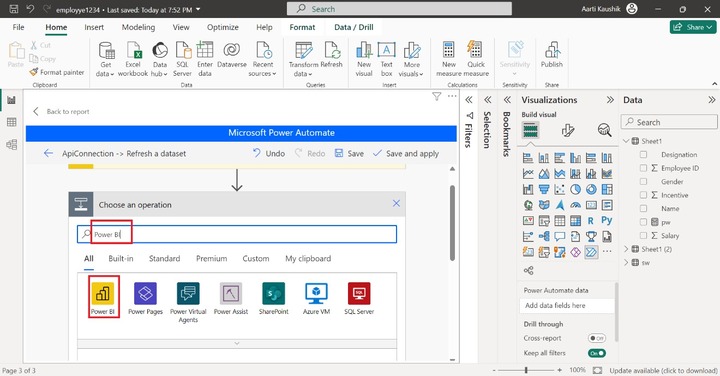Screen dimensions: 720x376
Task: Check the Incentive field
Action: 643,195
